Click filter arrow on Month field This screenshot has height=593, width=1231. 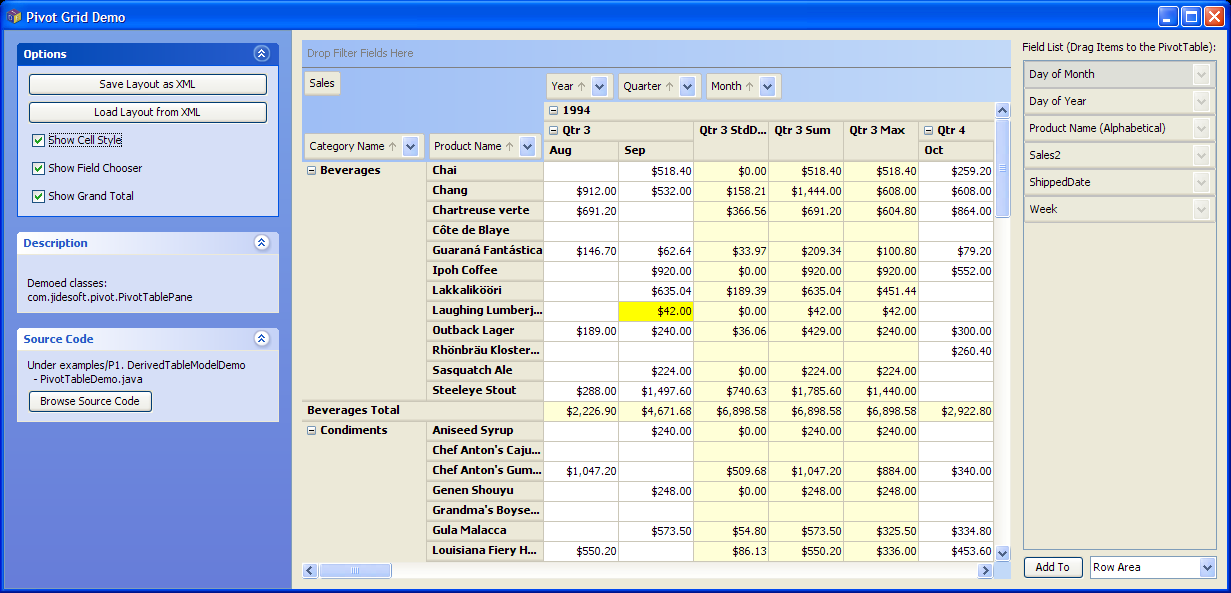767,86
